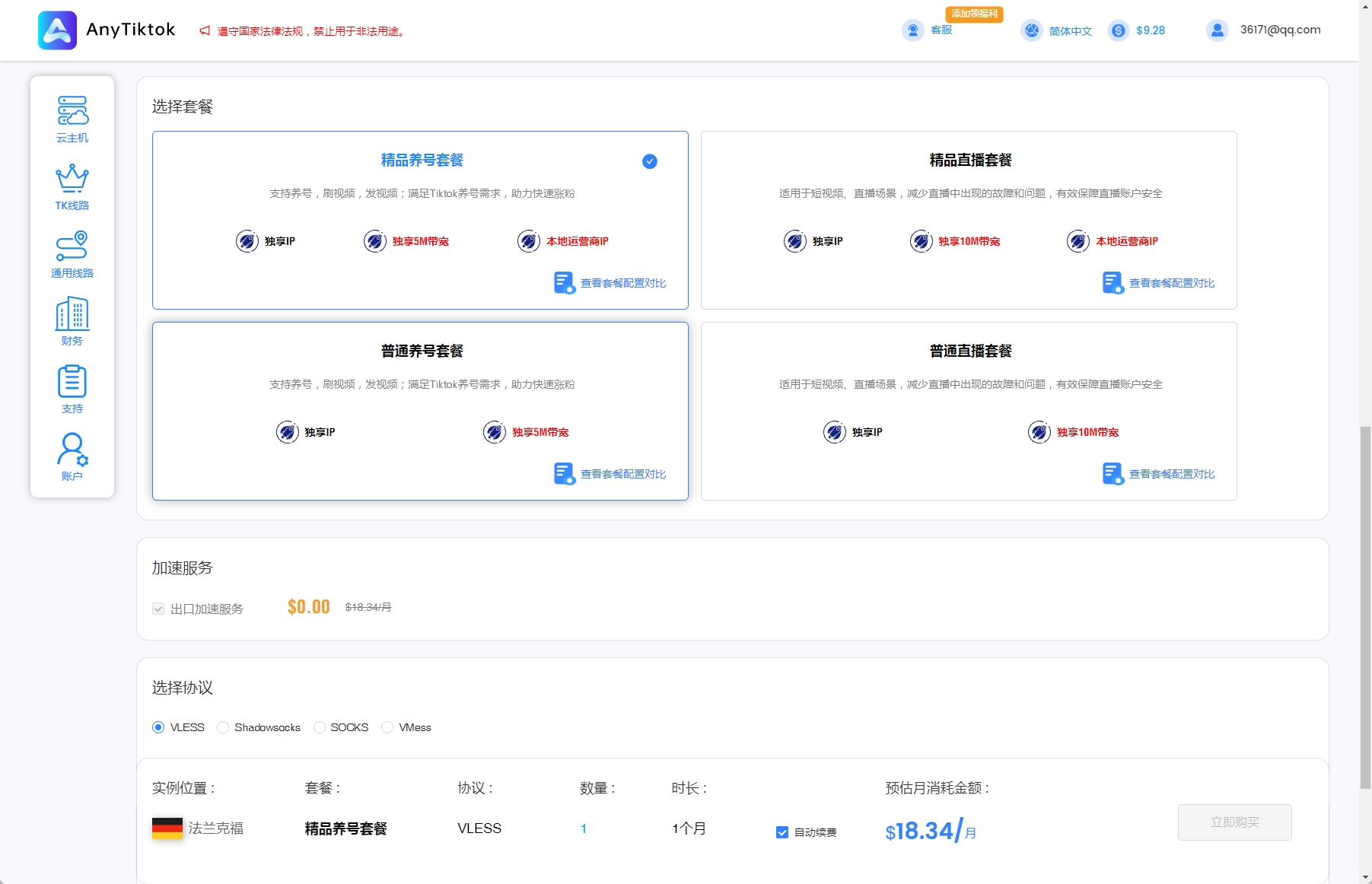The height and width of the screenshot is (884, 1372).
Task: Click the 独享IP icon in 普通养号套餐
Action: (288, 432)
